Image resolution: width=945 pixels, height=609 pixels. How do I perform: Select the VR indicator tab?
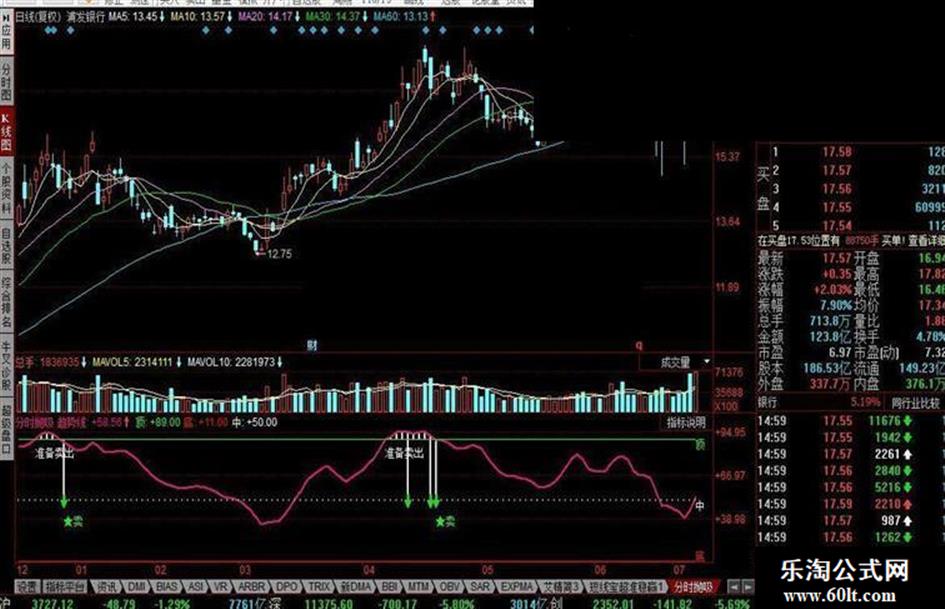pos(221,587)
